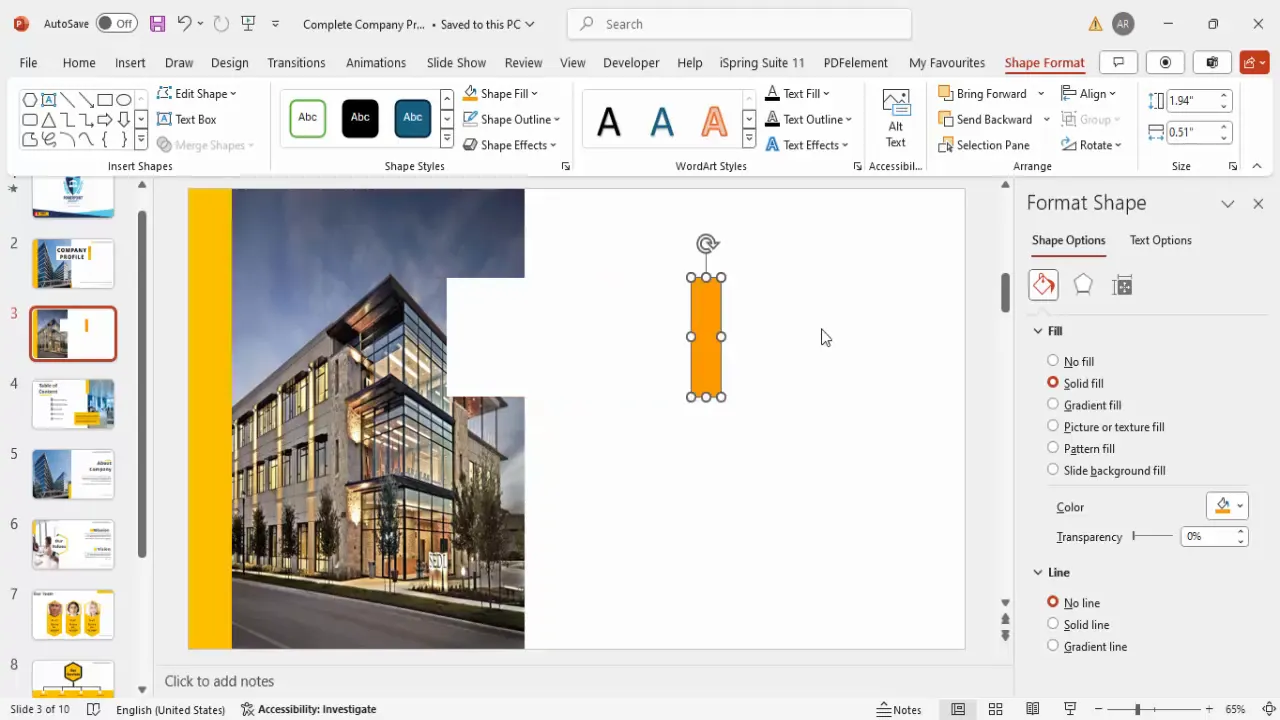Apply the blue Abc shape style
This screenshot has width=1280, height=720.
(413, 118)
